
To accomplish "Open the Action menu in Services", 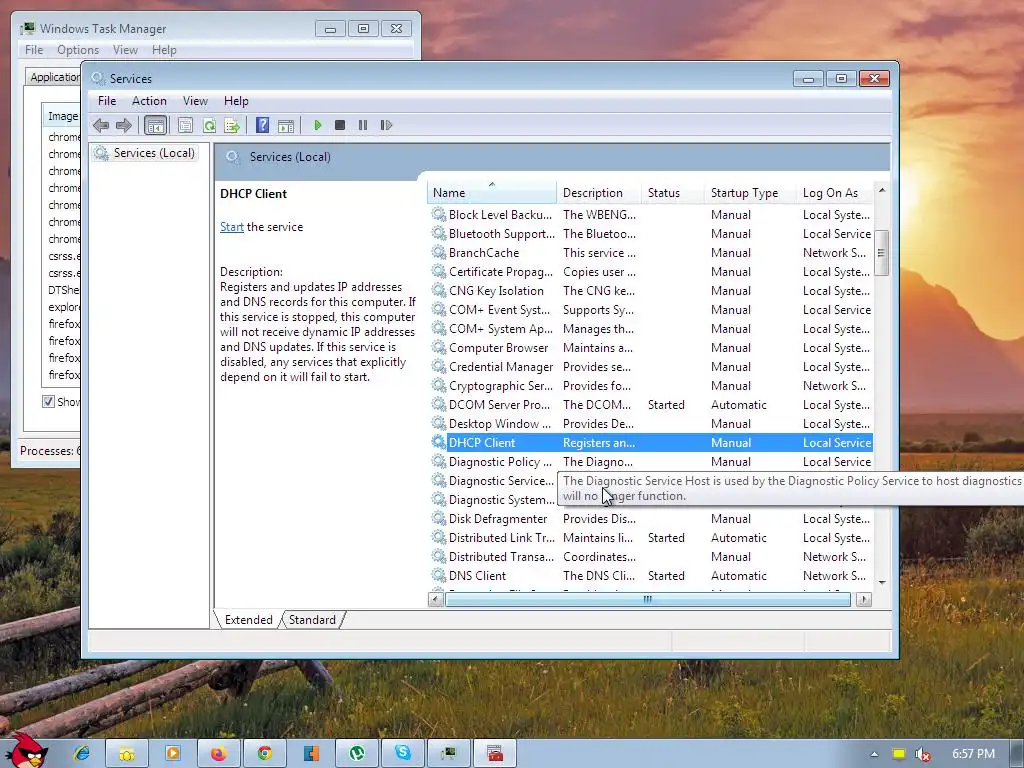I will [149, 101].
